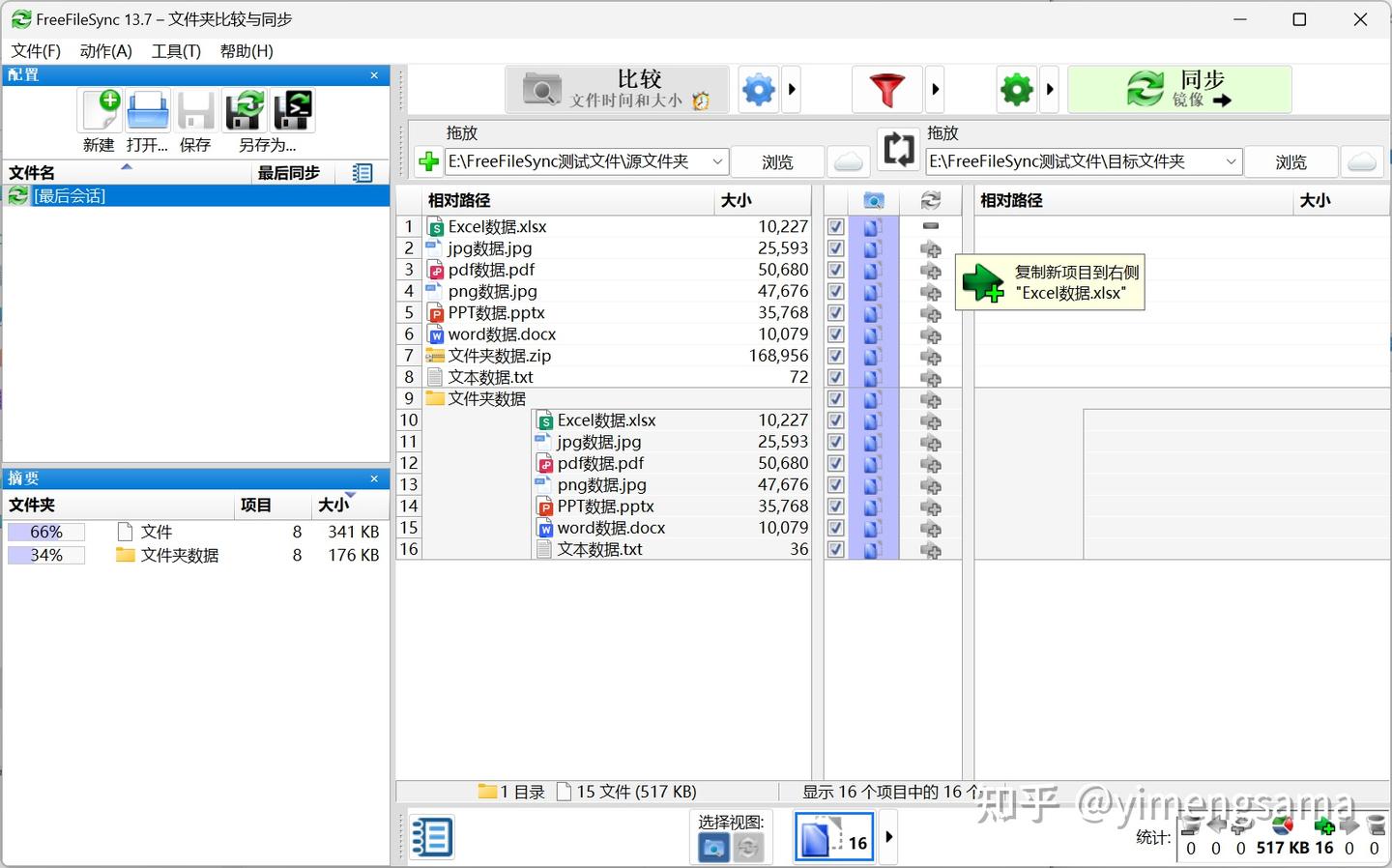Browse for the target folder with 浏览
This screenshot has width=1392, height=868.
point(1290,161)
